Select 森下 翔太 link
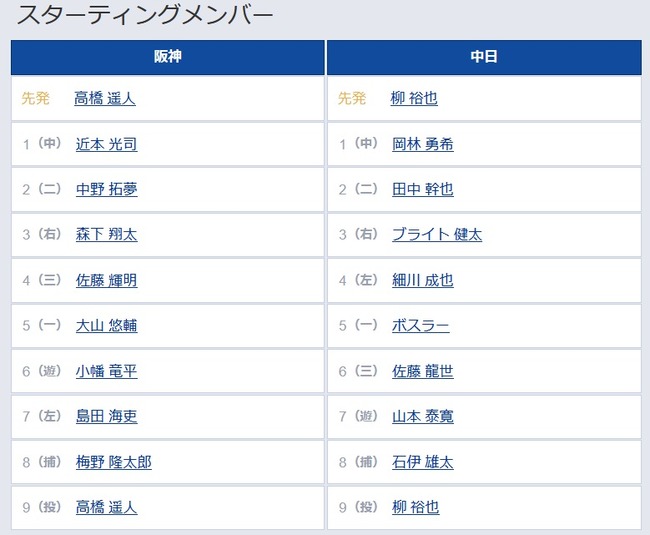The height and width of the screenshot is (535, 650). [x=107, y=235]
